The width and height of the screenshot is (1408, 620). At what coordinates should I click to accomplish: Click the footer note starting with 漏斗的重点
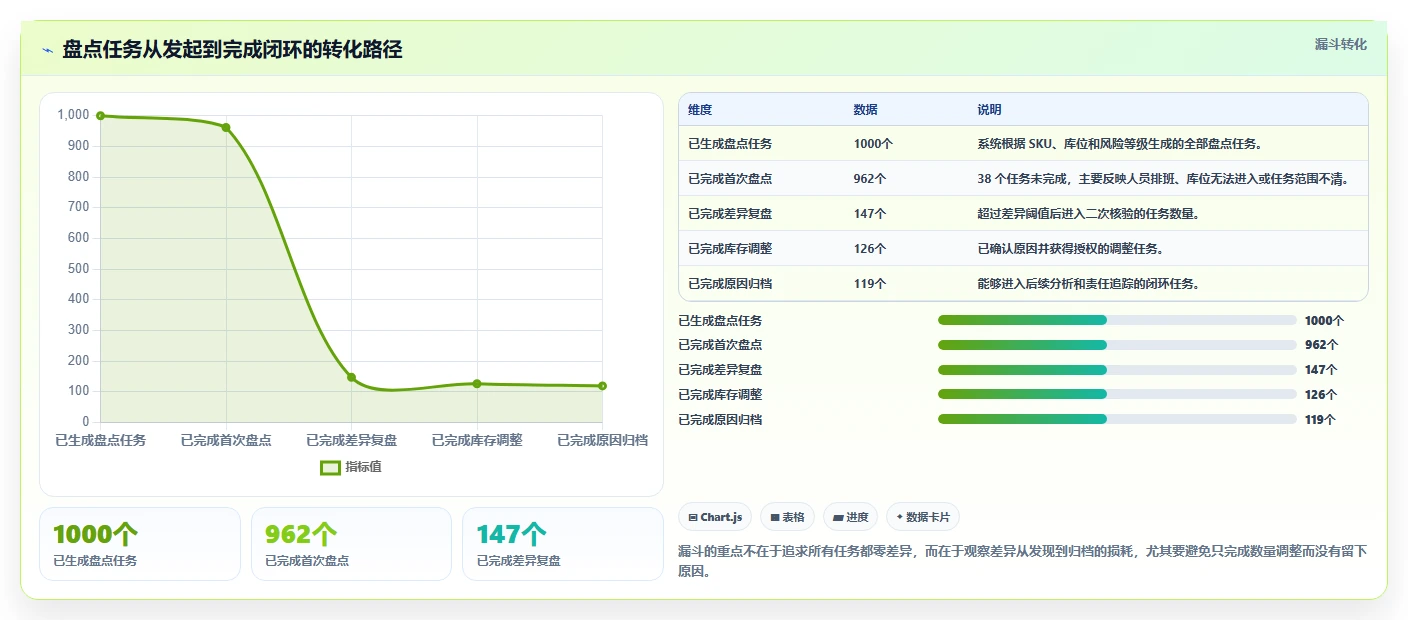coord(1023,562)
